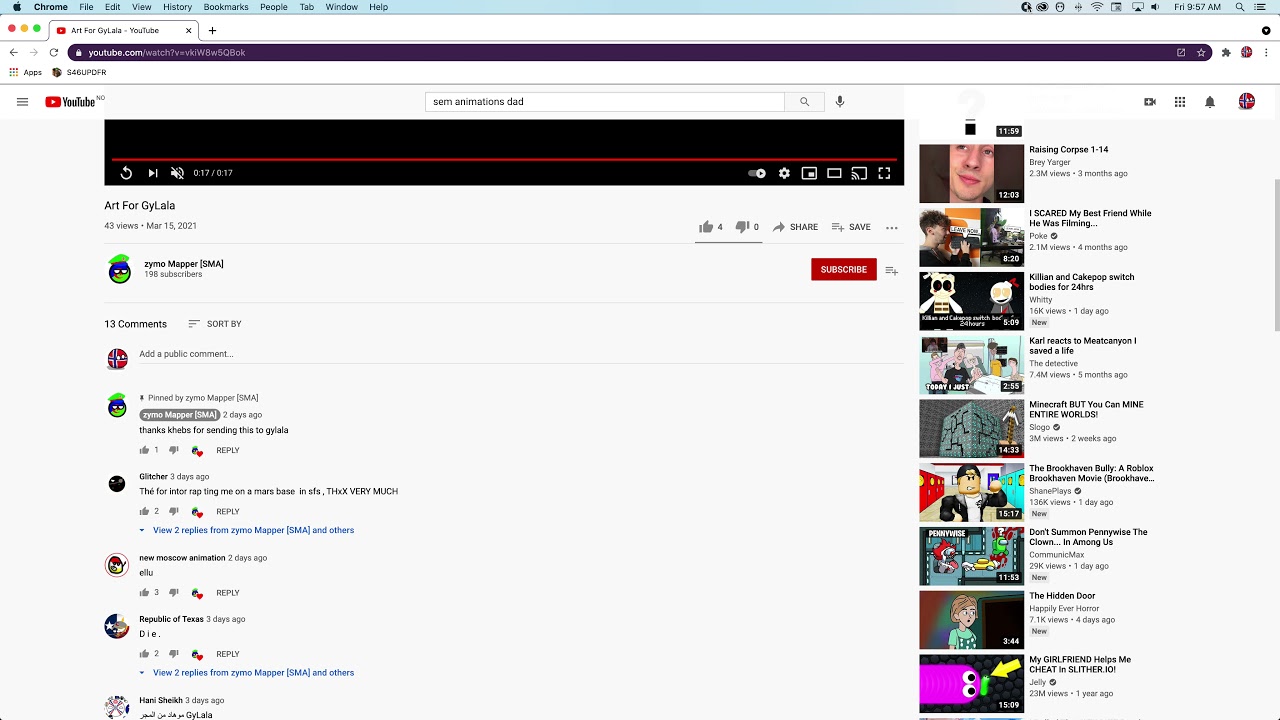Open Karl reacts to Meatcanyon video title
The width and height of the screenshot is (1280, 720).
pyautogui.click(x=1083, y=346)
